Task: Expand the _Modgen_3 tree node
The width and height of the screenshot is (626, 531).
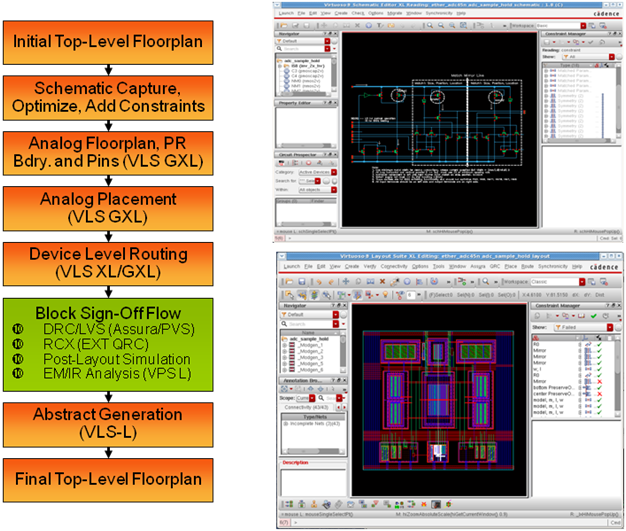Action: pyautogui.click(x=285, y=357)
